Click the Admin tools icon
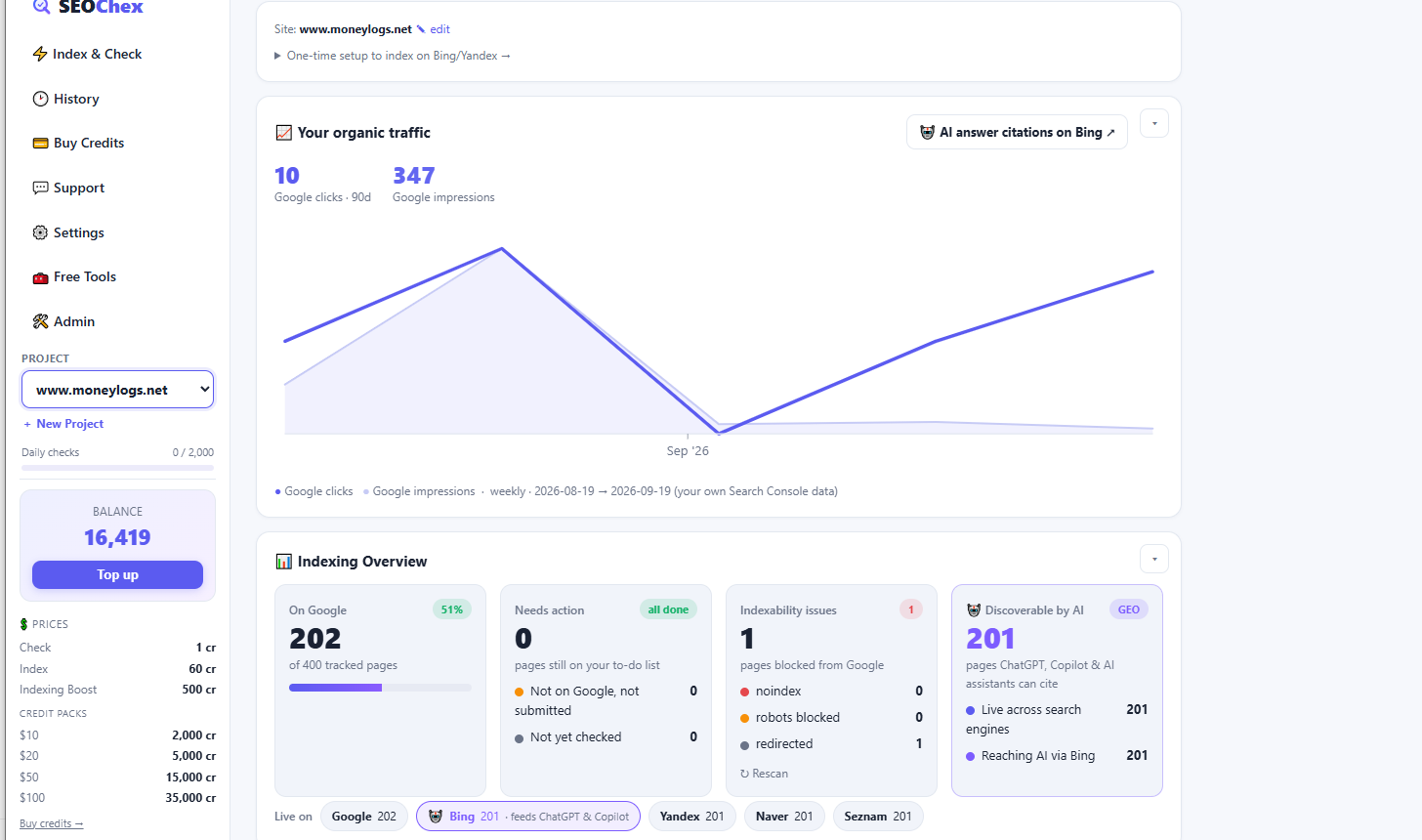 40,321
